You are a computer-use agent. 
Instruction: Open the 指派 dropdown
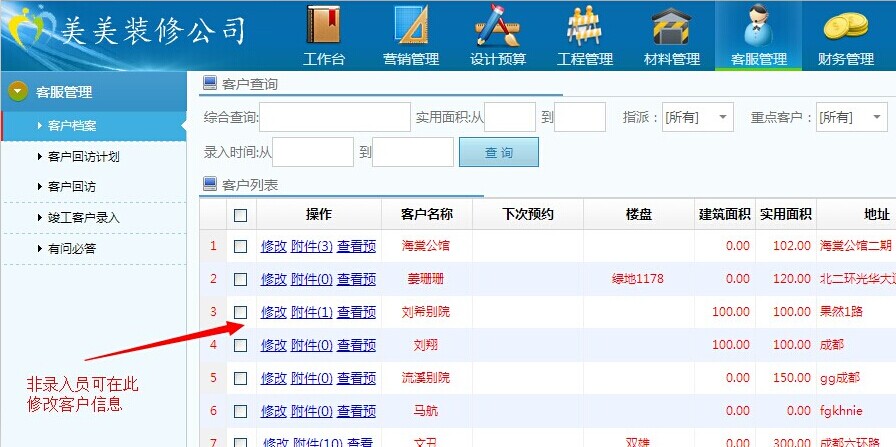pos(697,117)
